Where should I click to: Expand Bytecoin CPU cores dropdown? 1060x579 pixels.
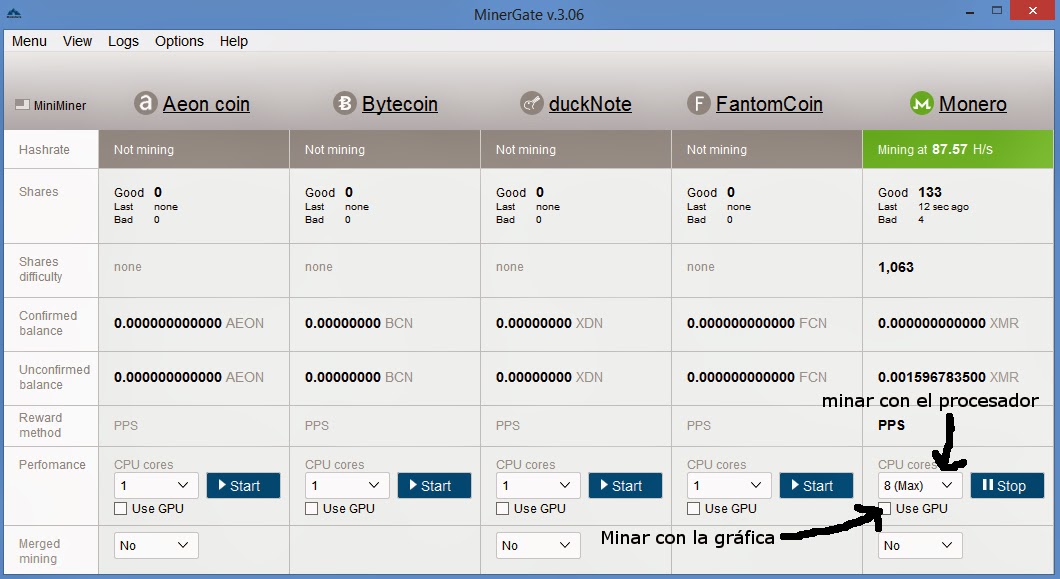(x=347, y=486)
